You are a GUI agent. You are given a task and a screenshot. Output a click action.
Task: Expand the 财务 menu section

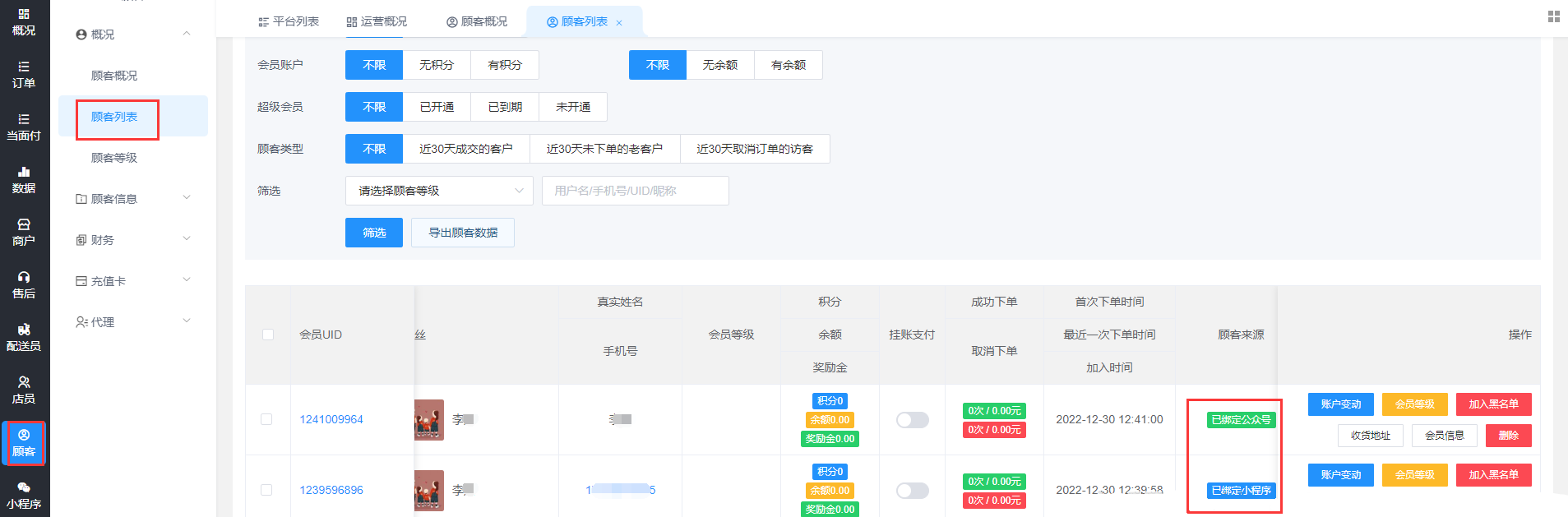tap(187, 239)
